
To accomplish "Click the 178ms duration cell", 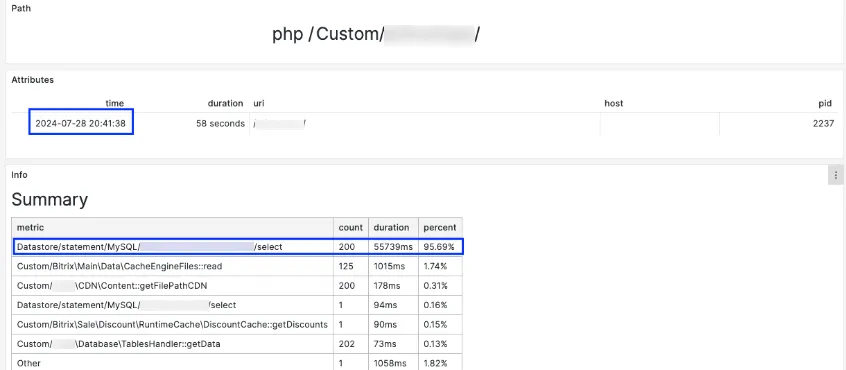I will (393, 285).
